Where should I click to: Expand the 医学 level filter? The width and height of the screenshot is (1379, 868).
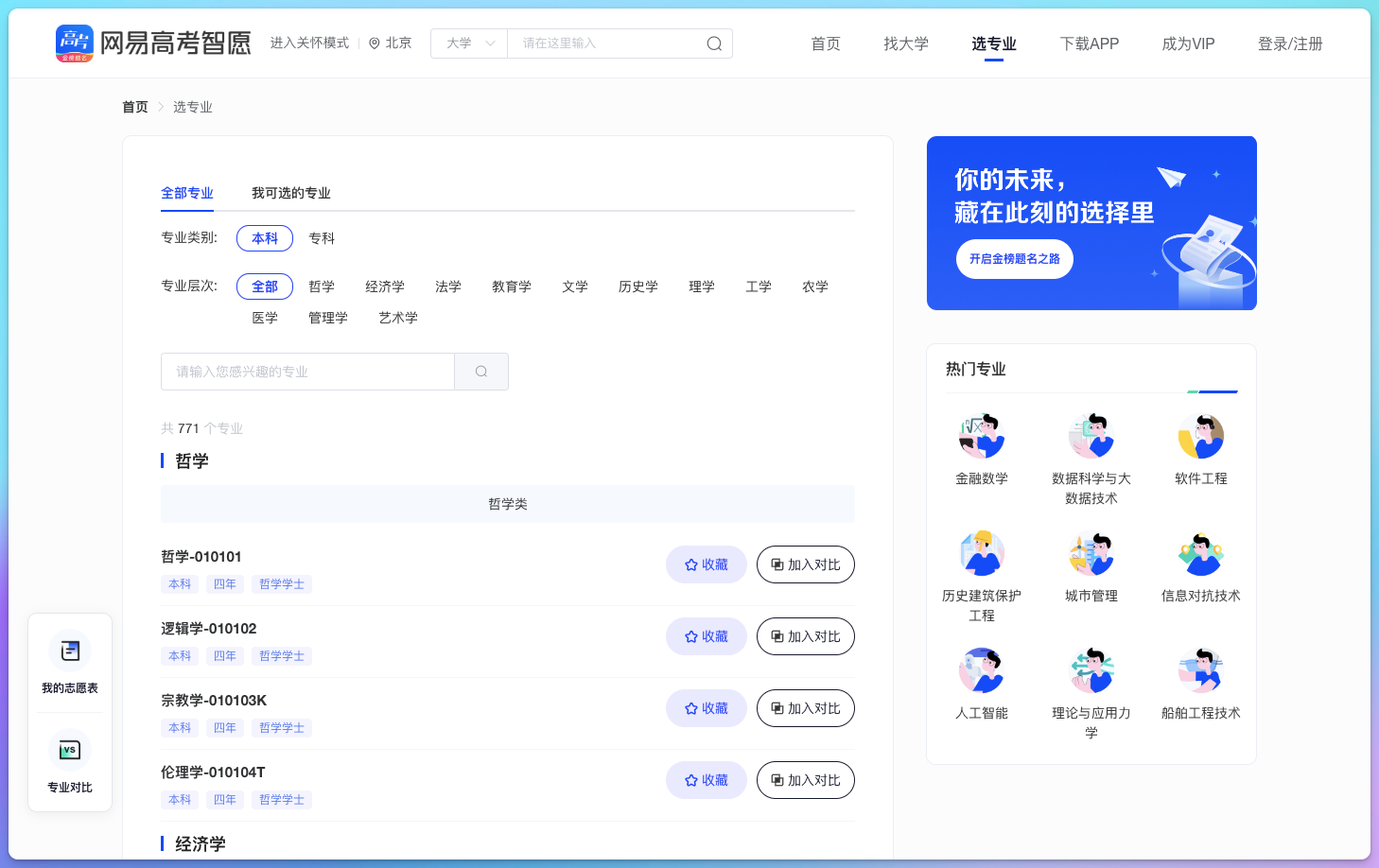coord(264,318)
